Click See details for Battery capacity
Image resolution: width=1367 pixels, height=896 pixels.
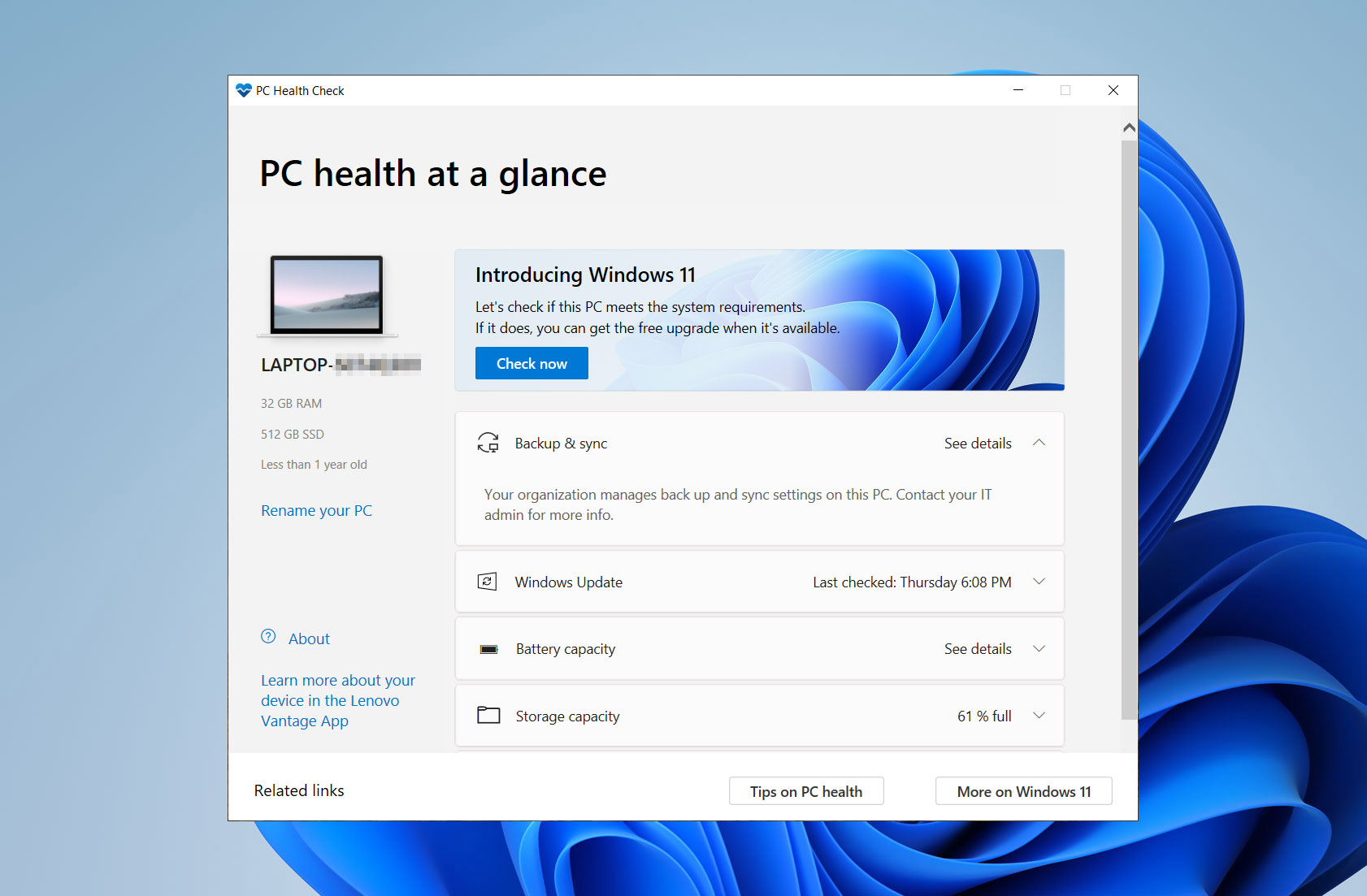click(978, 648)
